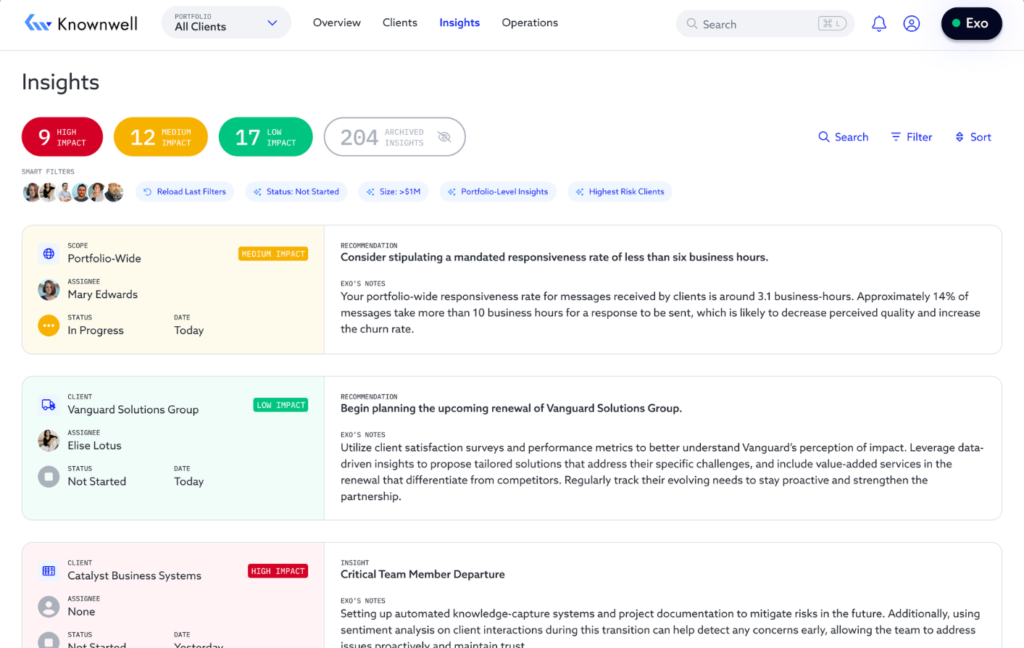Click the green status dot on the Exo button
1024x648 pixels.
[956, 21]
